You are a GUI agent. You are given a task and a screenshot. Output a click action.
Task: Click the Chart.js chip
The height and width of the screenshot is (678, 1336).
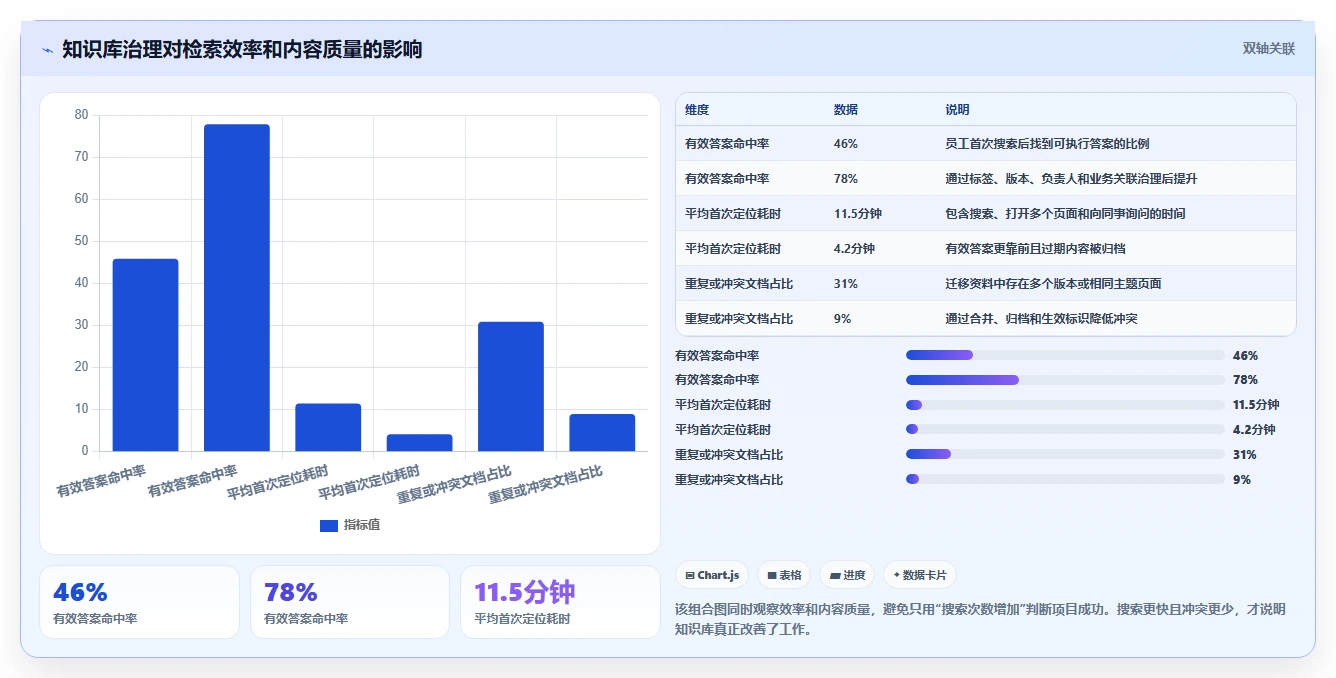[x=712, y=575]
